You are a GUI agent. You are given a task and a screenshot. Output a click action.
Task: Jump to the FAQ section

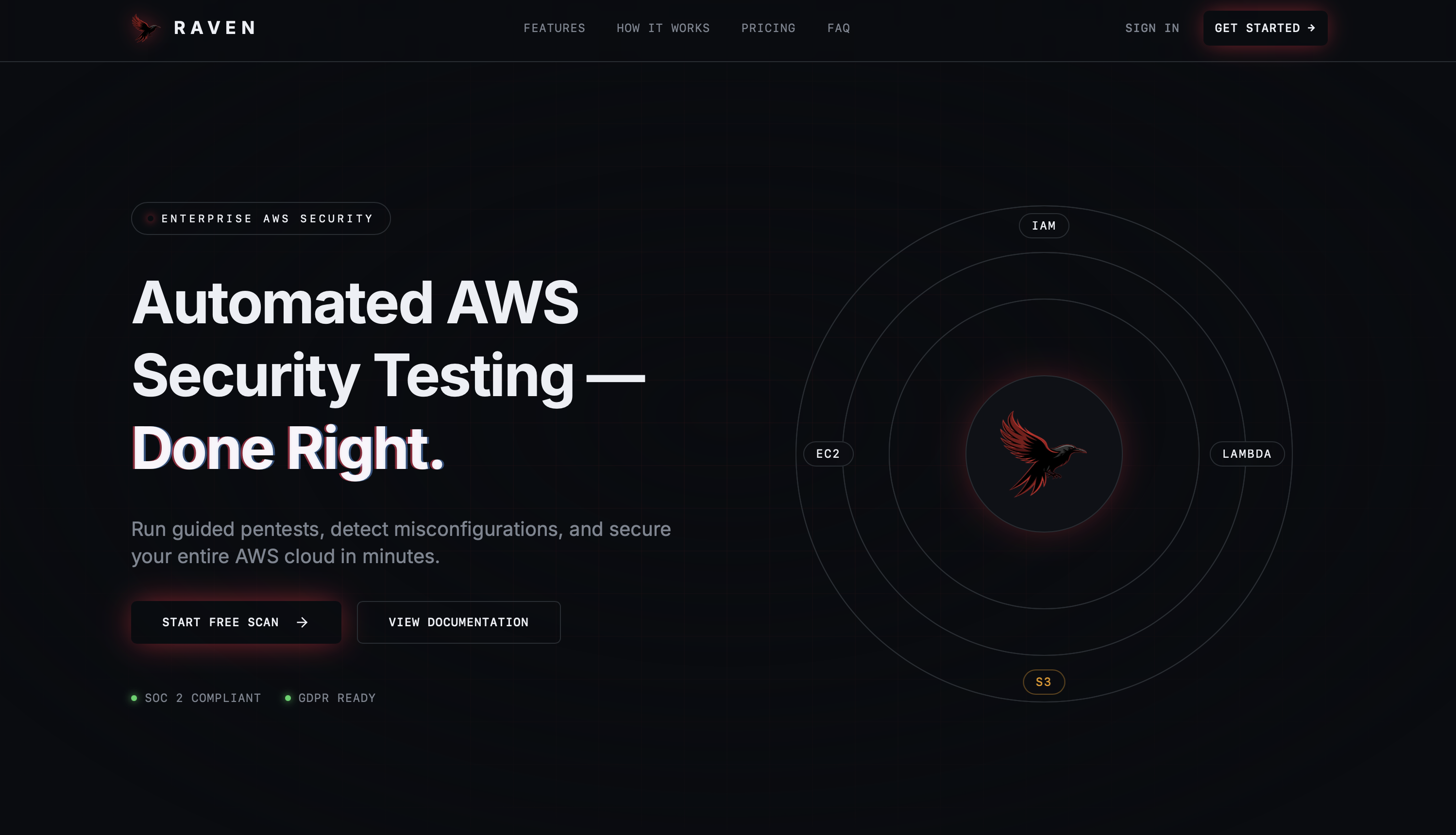(839, 28)
